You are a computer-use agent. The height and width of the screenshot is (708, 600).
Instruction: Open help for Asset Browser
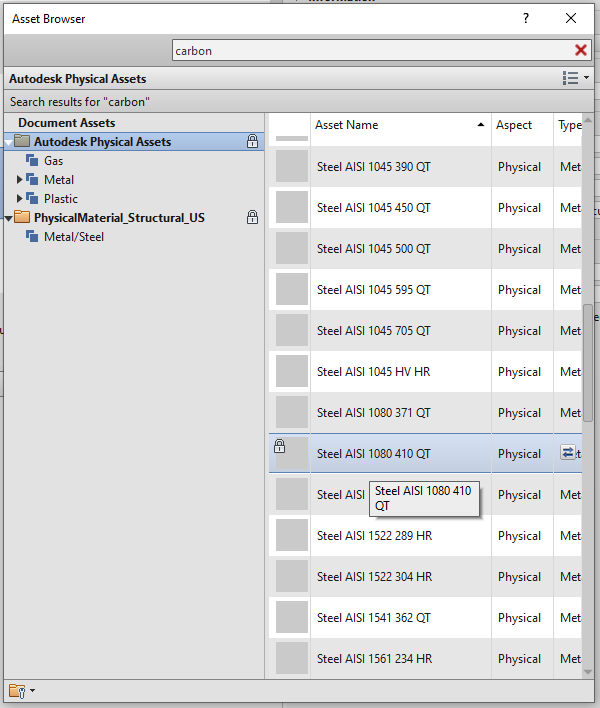[526, 19]
